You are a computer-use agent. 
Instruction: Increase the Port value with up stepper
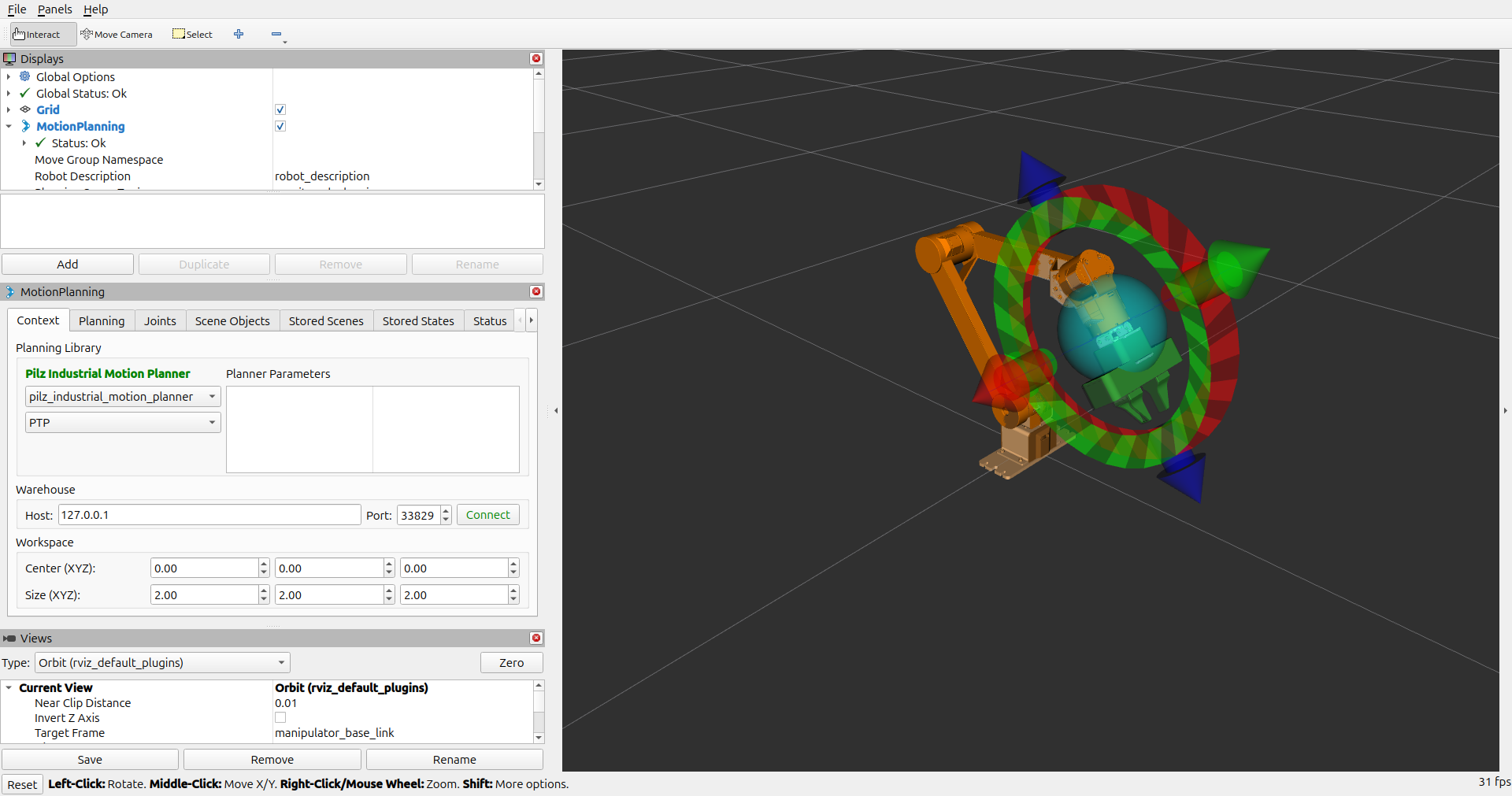tap(446, 510)
